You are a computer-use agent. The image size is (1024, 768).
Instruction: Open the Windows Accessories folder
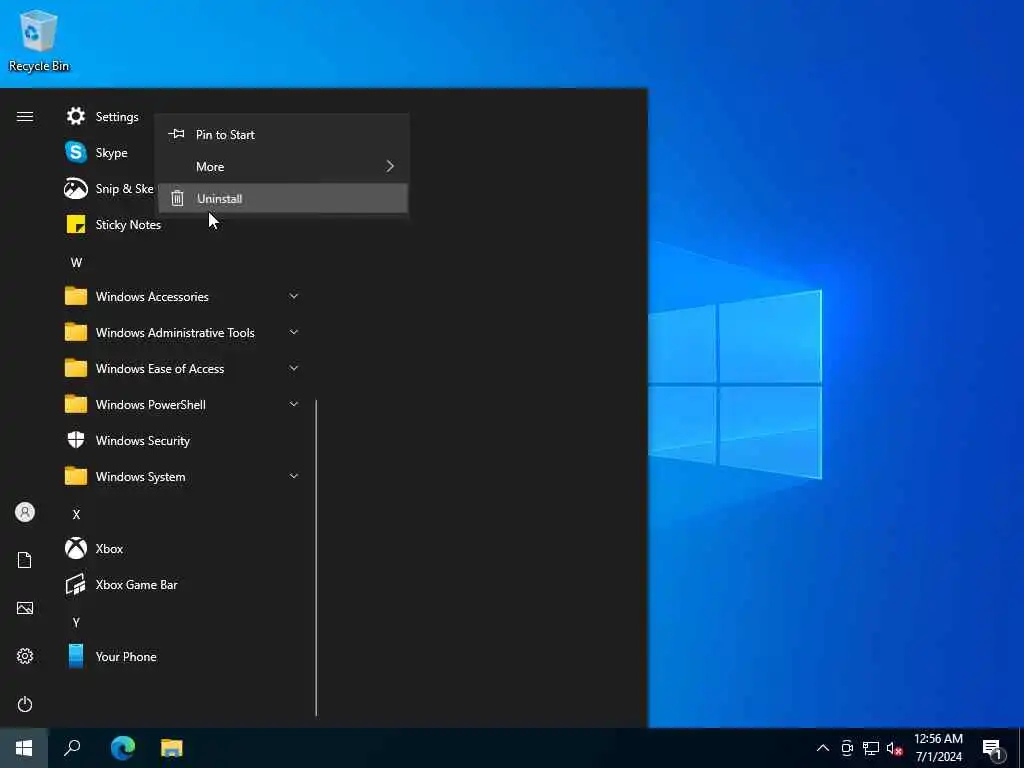[x=76, y=296]
